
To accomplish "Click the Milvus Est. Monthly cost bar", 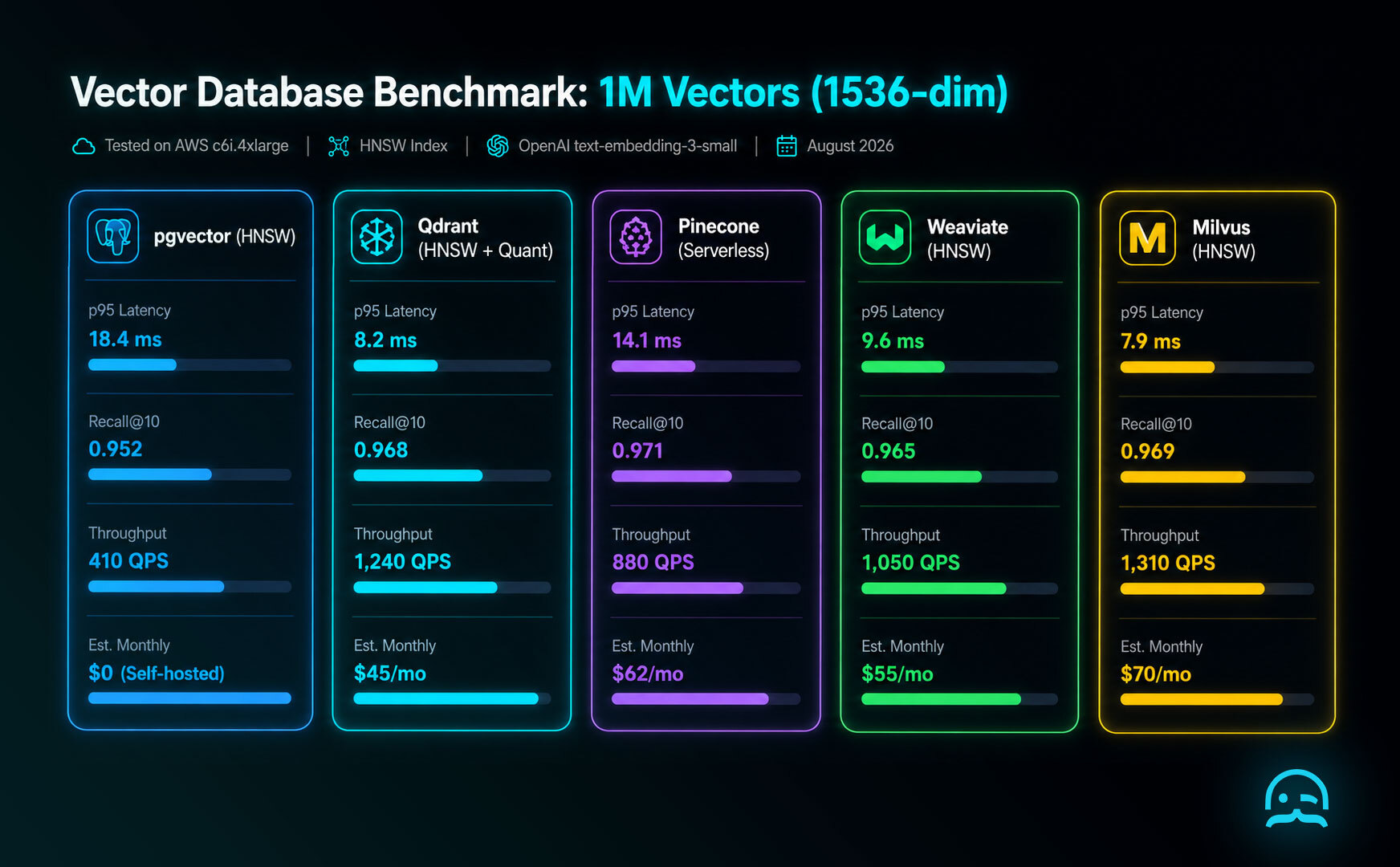I will pos(1217,700).
